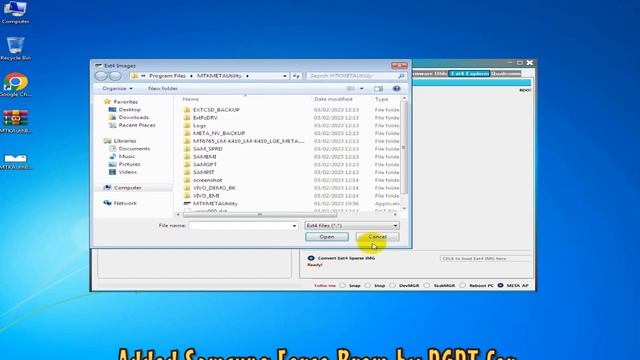Select the Reboot PC radio button
The image size is (640, 360).
[462, 285]
